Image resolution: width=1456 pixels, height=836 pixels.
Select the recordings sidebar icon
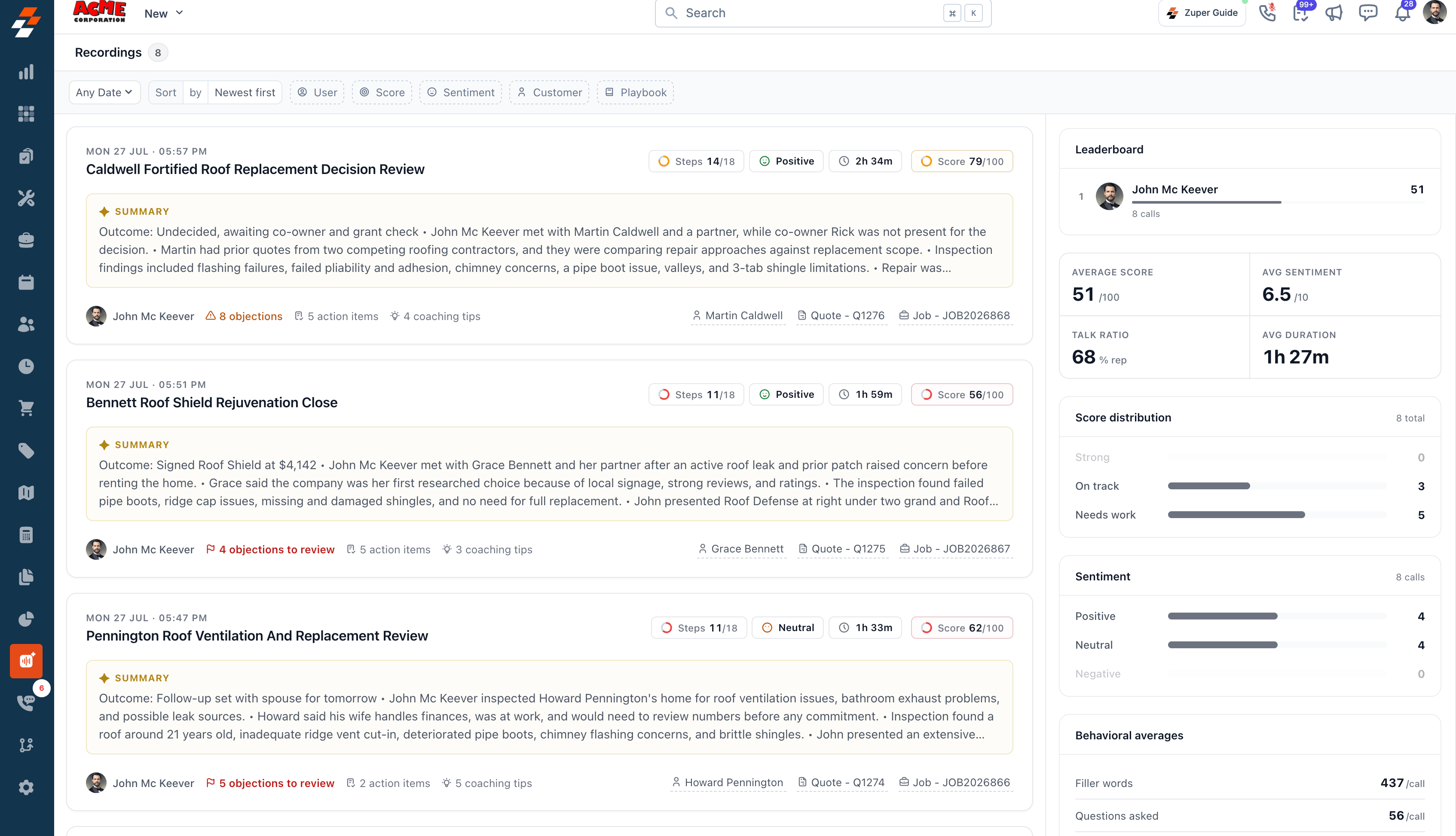click(26, 661)
